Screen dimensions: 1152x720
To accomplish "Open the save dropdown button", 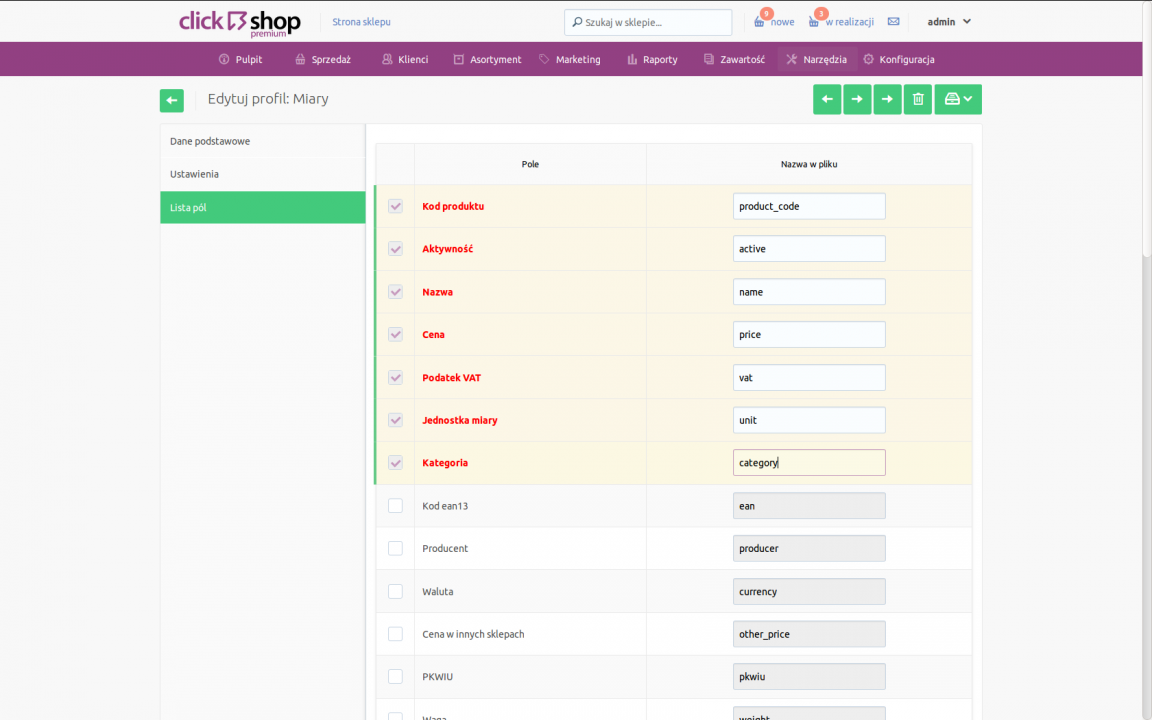I will pyautogui.click(x=958, y=99).
